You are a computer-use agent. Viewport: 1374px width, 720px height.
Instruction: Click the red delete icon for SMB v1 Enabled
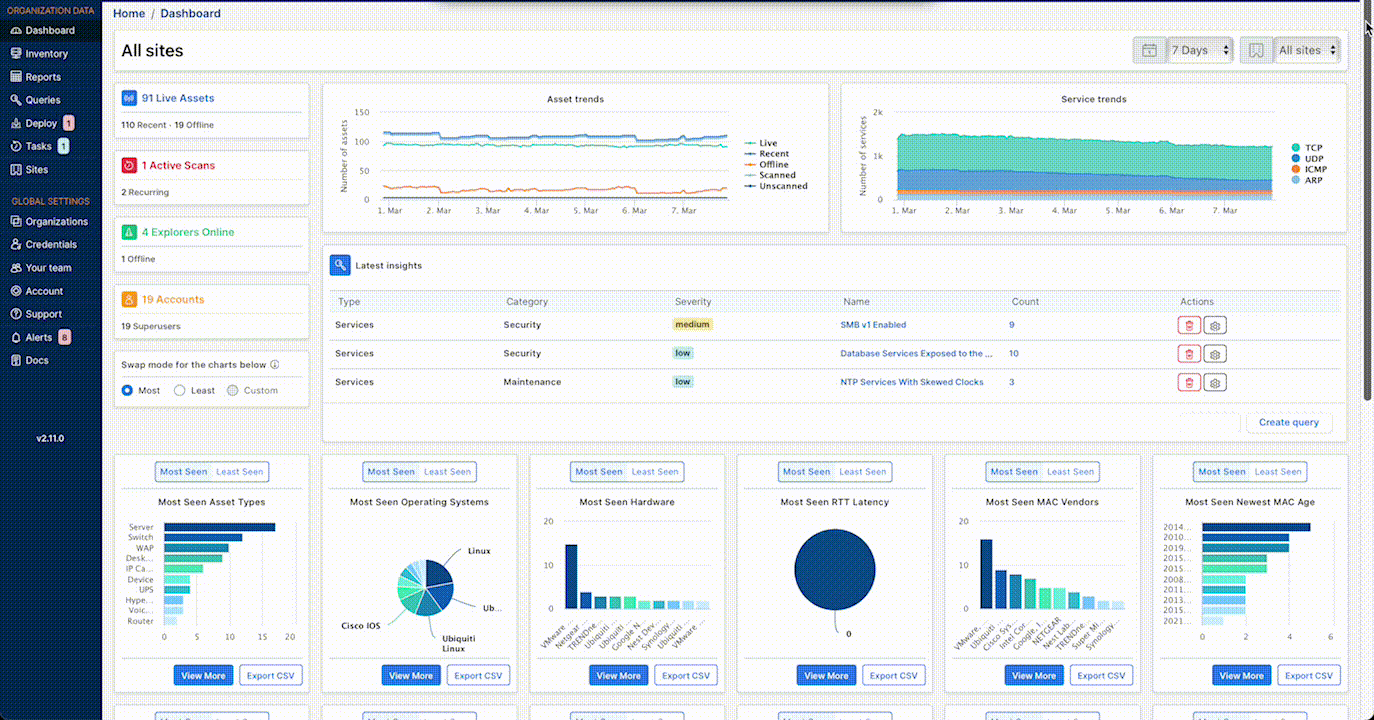pos(1188,325)
